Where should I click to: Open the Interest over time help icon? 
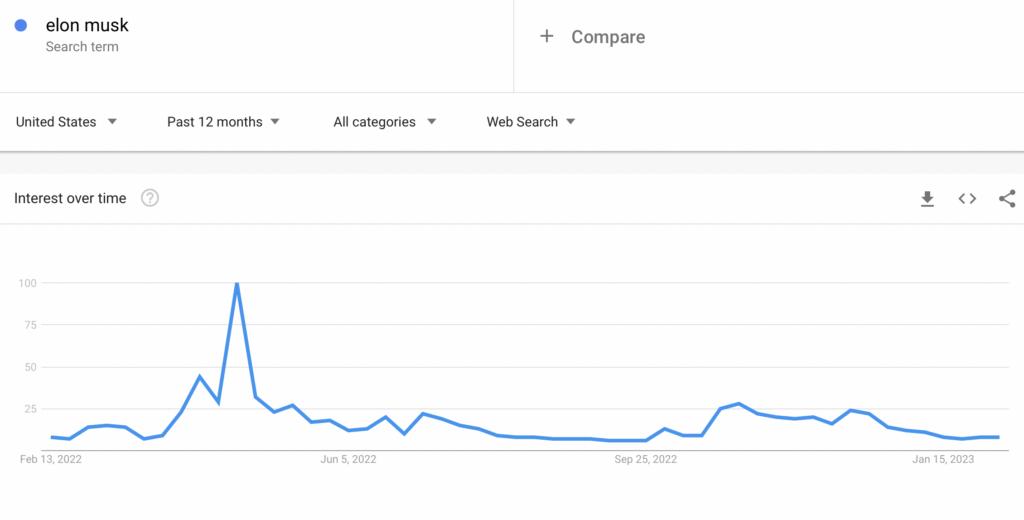point(150,198)
